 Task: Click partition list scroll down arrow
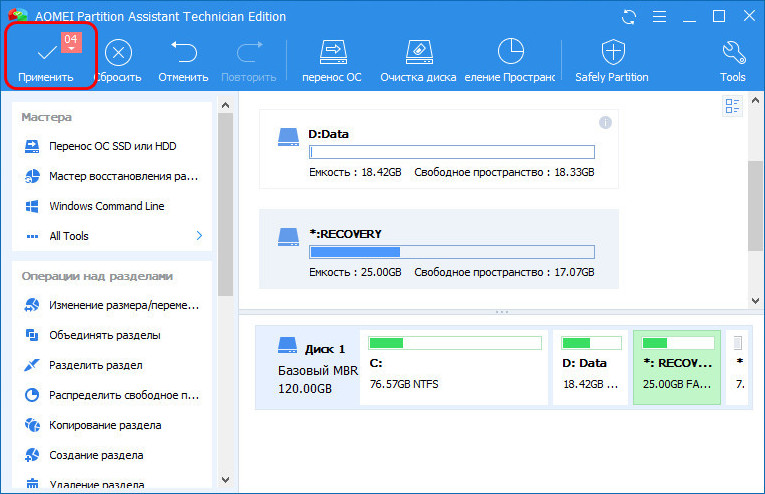755,301
